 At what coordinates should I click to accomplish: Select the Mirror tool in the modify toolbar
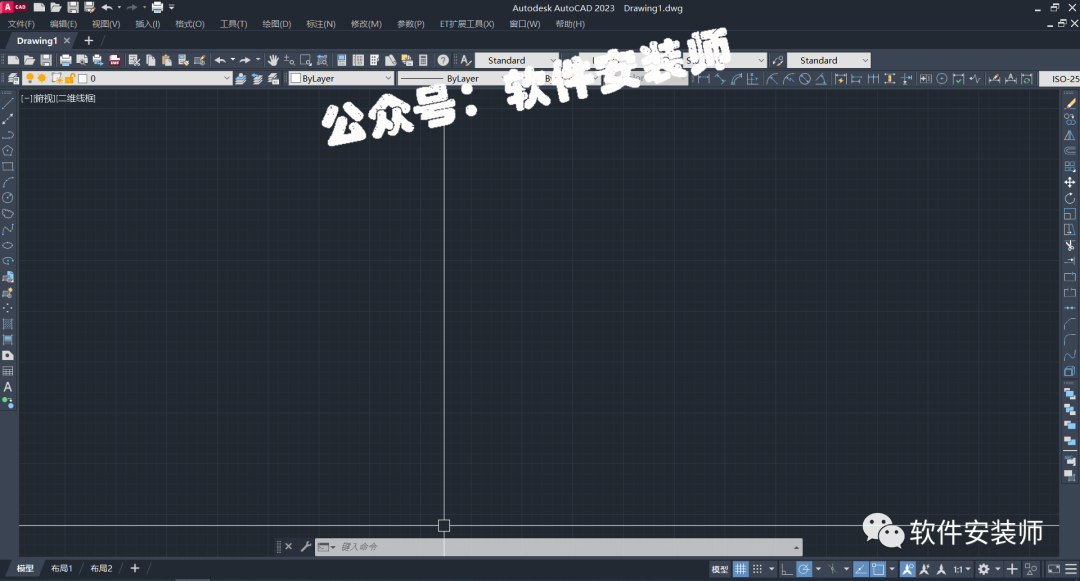(1070, 135)
